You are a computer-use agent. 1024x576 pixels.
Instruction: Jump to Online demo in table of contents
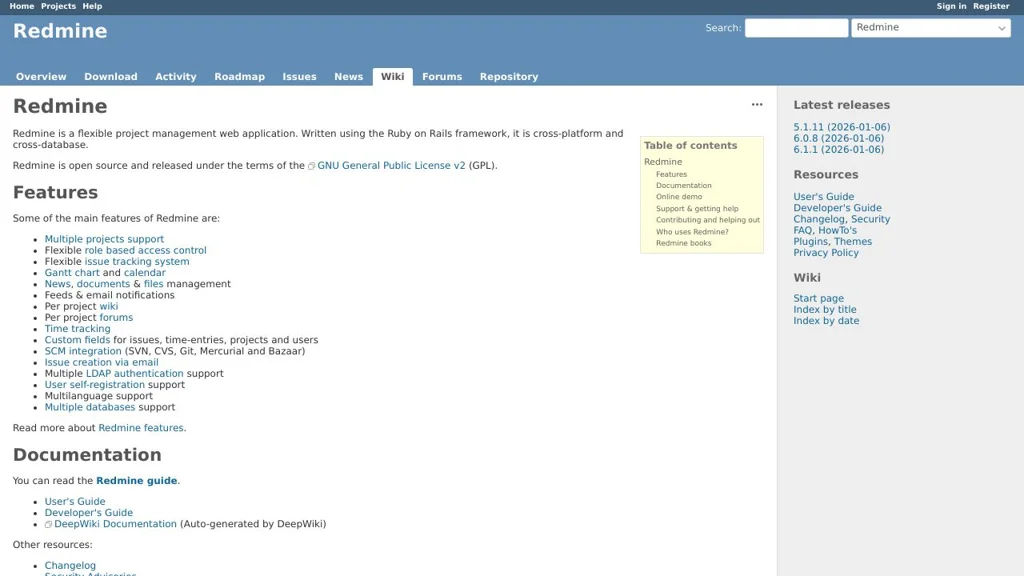tap(679, 197)
